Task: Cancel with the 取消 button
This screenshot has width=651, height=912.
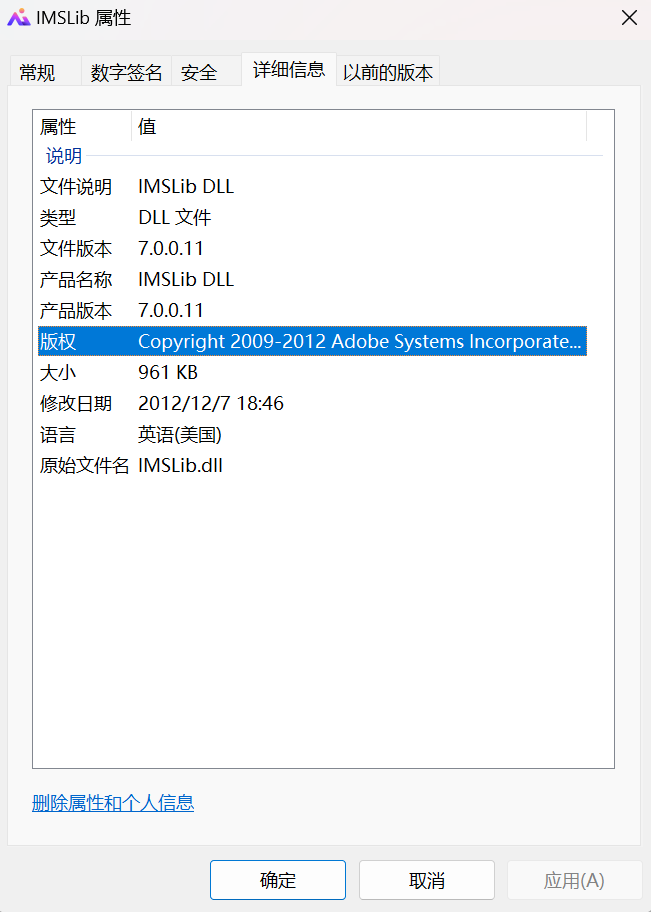Action: (x=427, y=880)
